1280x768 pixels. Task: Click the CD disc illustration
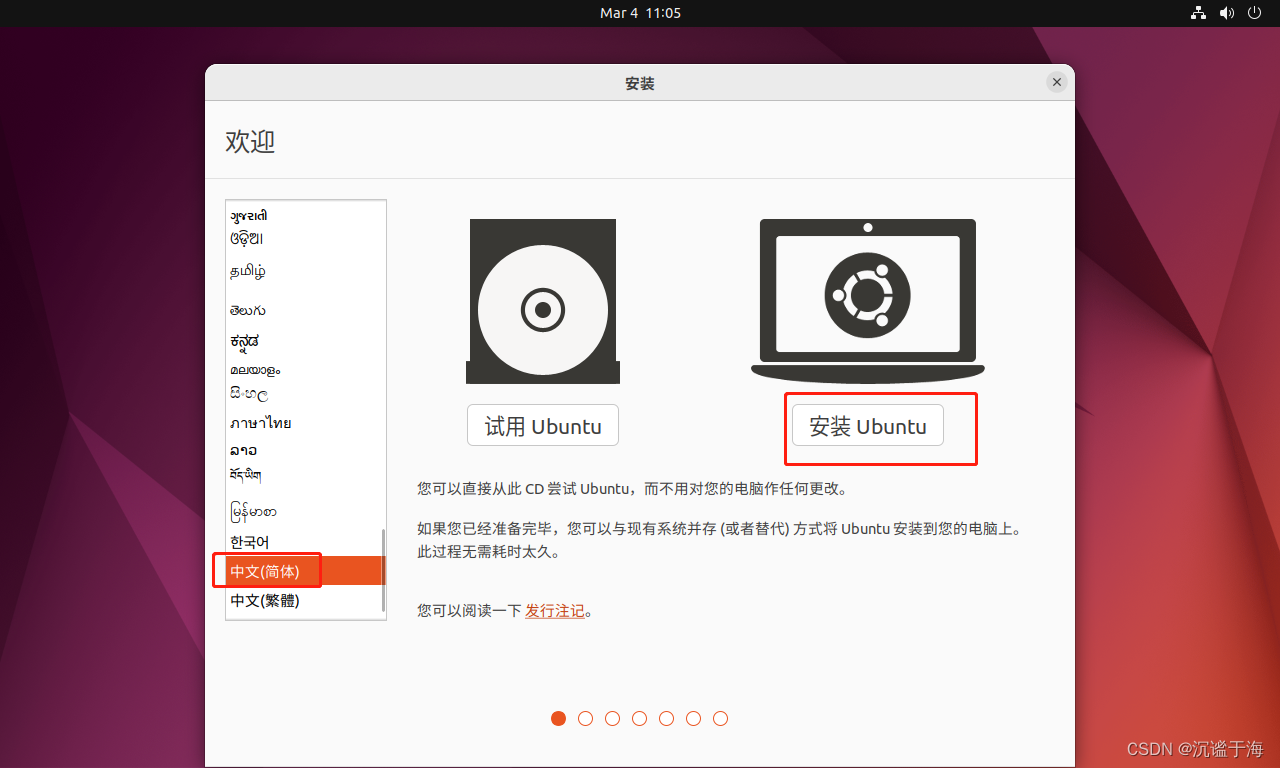coord(543,301)
